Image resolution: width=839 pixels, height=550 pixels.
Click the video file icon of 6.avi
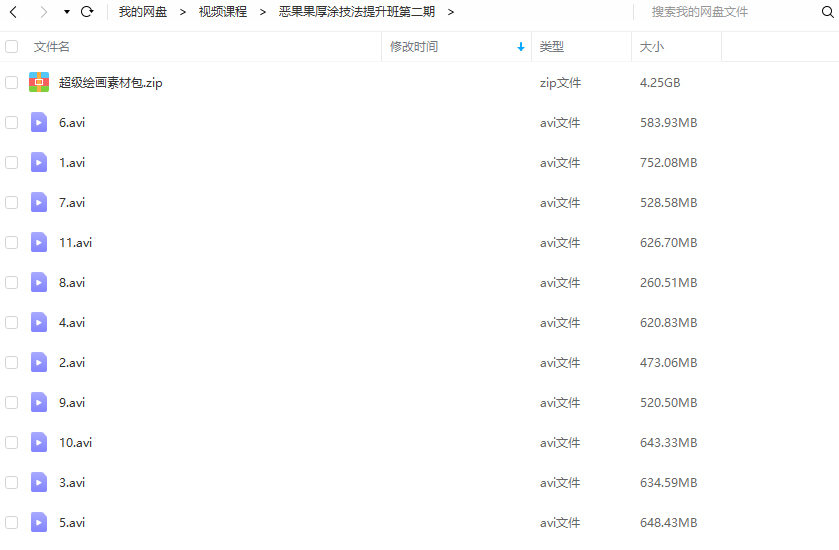coord(39,123)
